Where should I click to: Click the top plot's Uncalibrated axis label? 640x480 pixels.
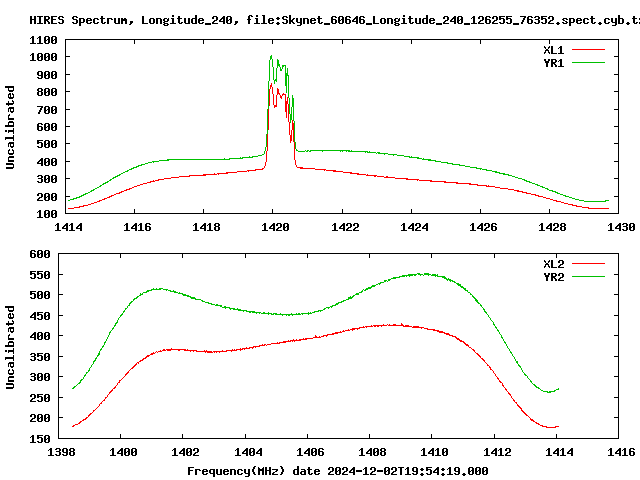tap(10, 127)
